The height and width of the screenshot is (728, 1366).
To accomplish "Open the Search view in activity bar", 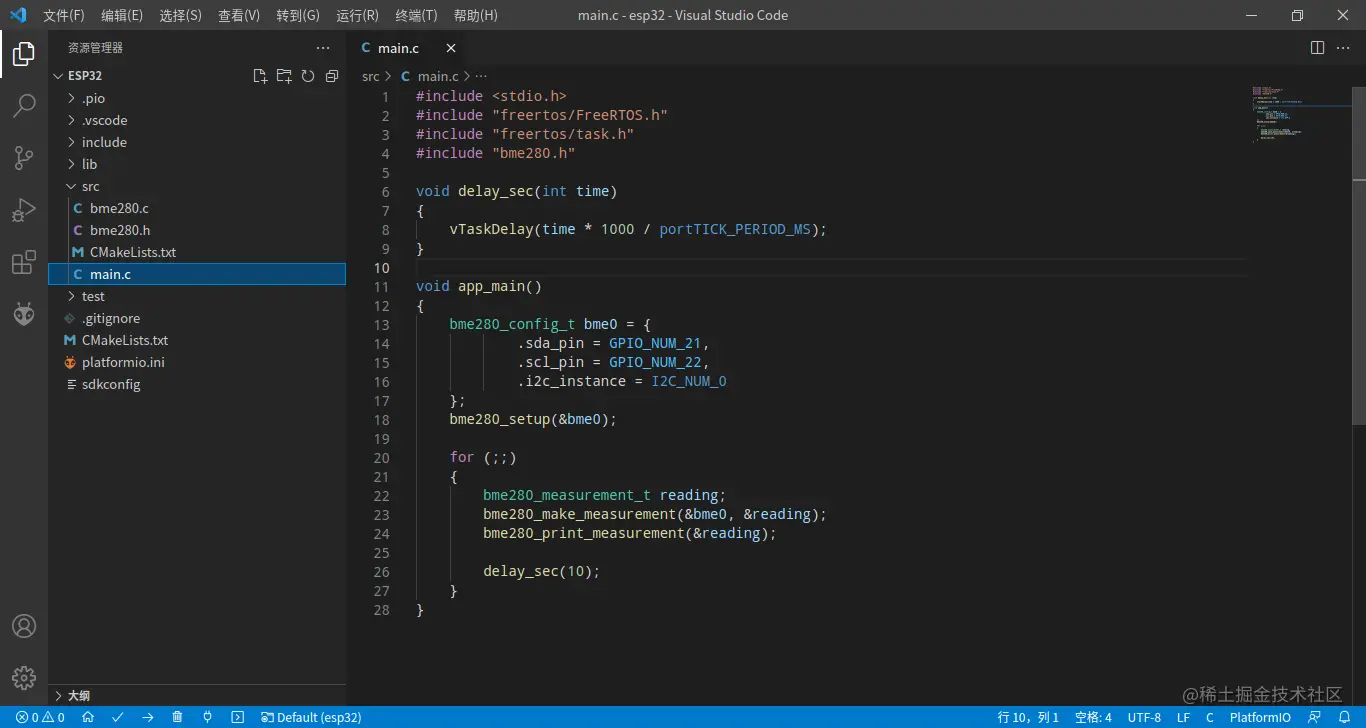I will click(x=24, y=106).
